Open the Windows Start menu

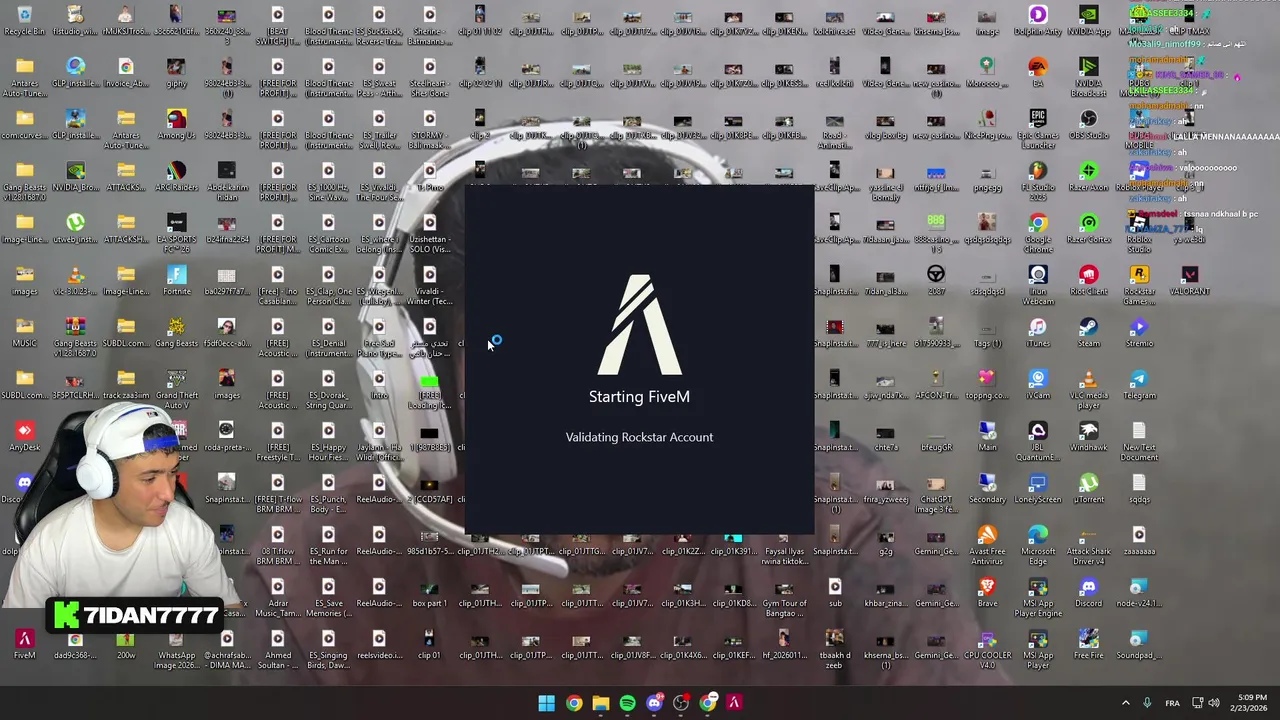click(546, 703)
